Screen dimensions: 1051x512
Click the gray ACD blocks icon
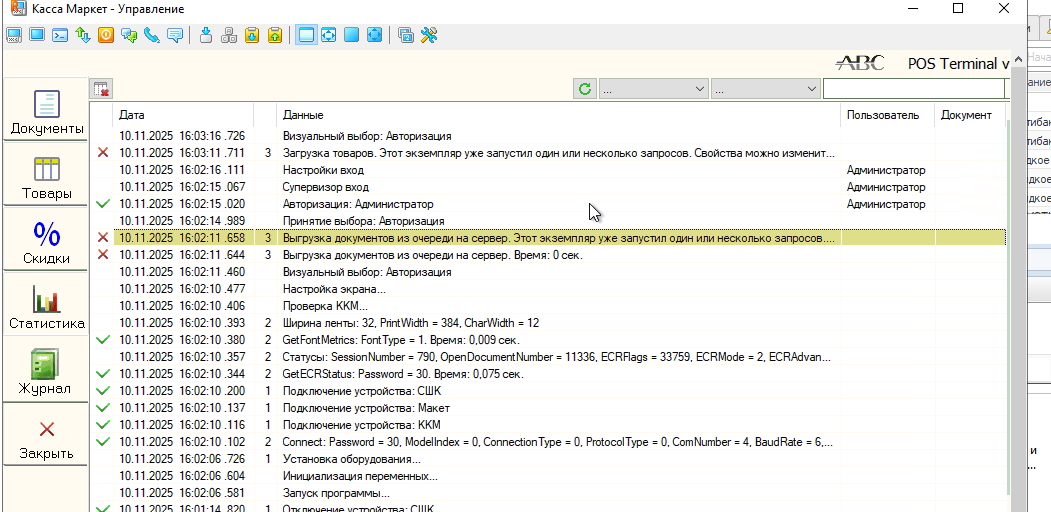pyautogui.click(x=229, y=35)
